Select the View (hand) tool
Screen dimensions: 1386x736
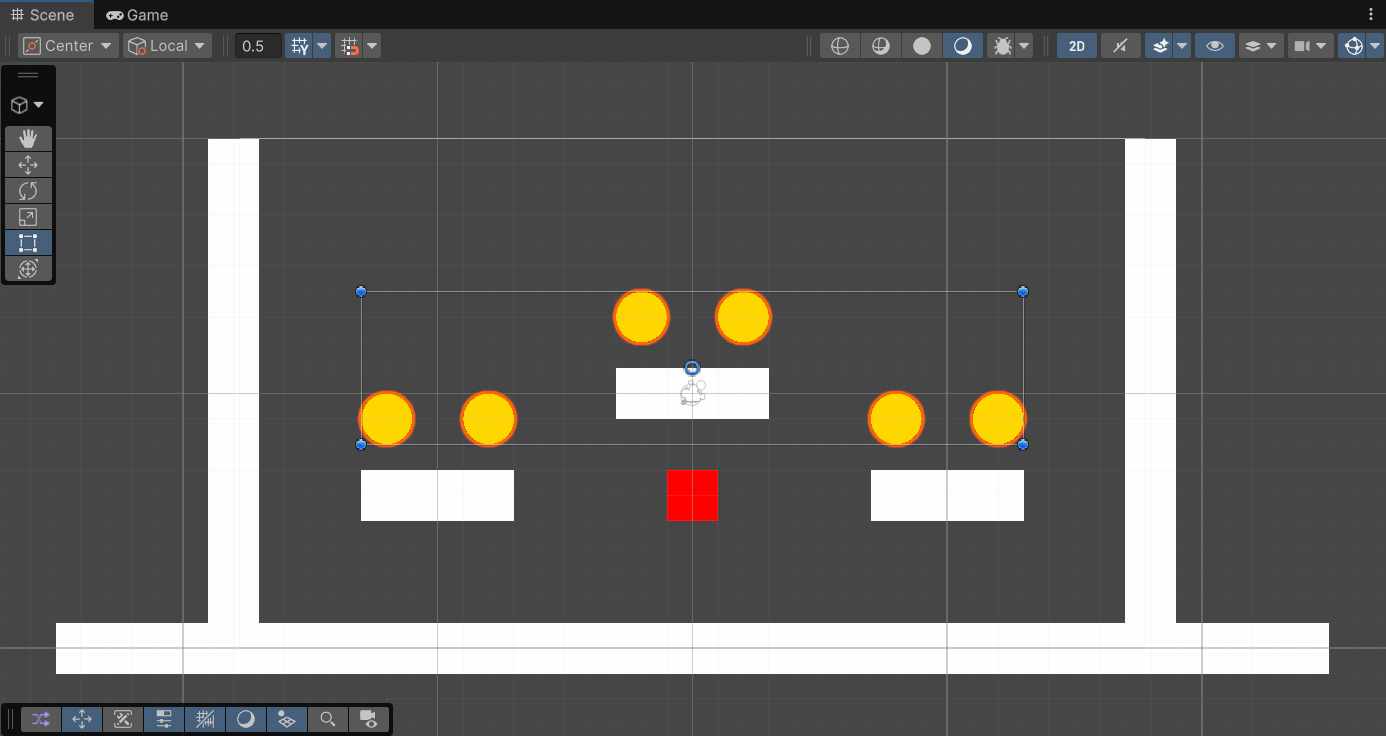(28, 138)
